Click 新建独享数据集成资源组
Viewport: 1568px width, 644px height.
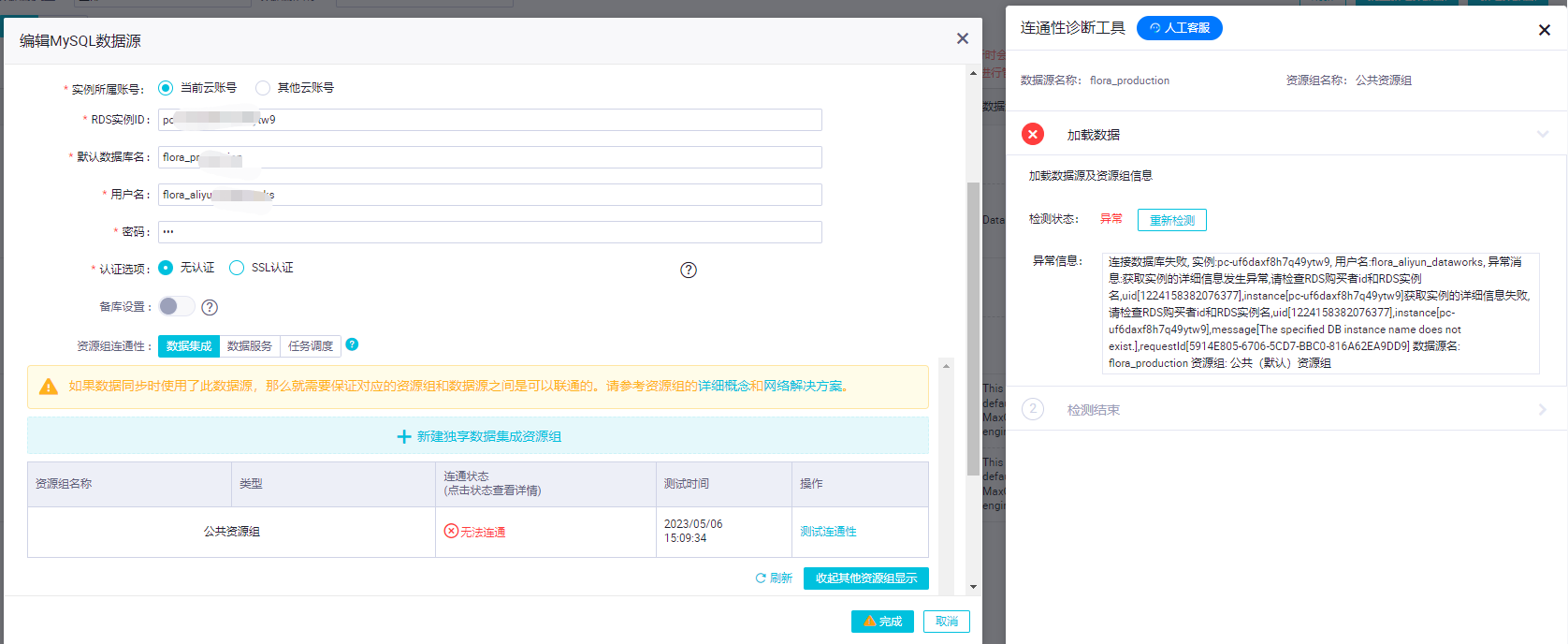[x=478, y=436]
